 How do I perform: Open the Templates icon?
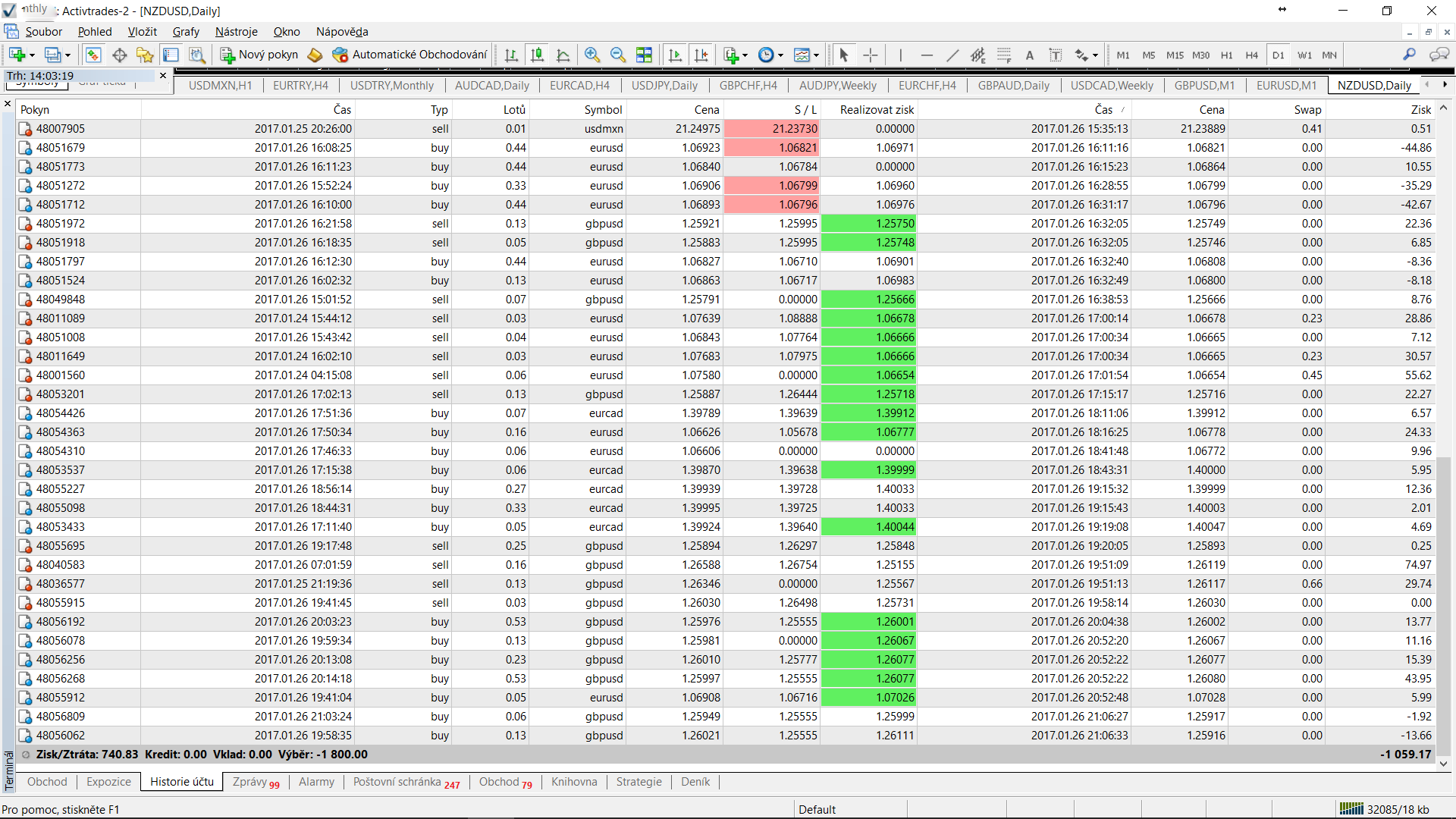(x=802, y=55)
